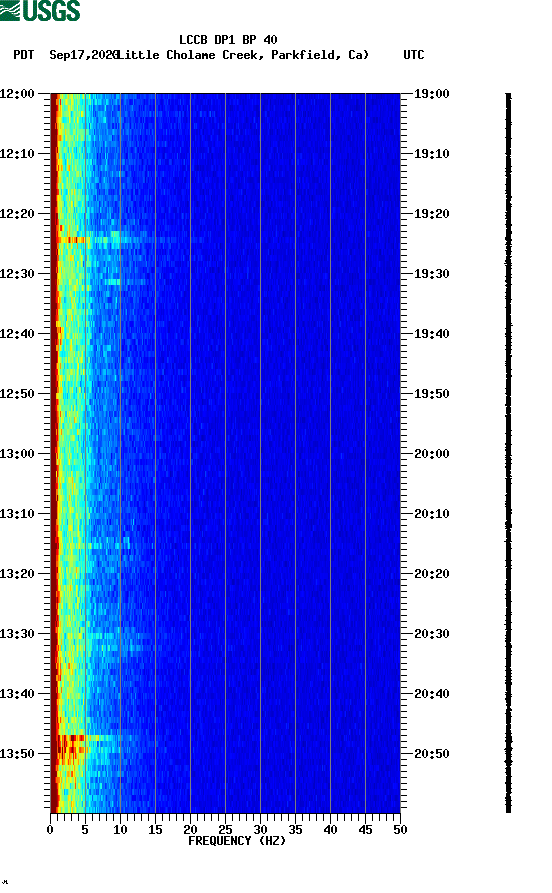
Task: Click the 'FREQUENCY (HZ)' axis title
Action: [x=237, y=841]
